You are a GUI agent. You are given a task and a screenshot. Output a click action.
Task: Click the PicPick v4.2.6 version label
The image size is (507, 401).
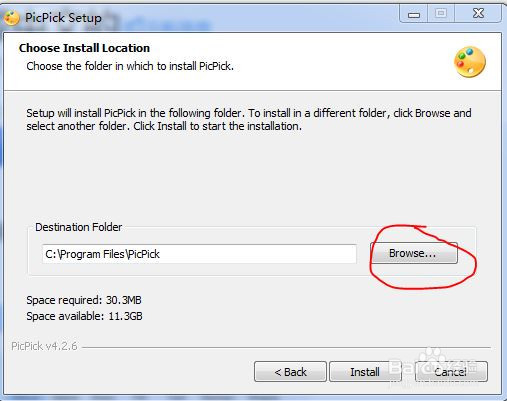coord(44,346)
